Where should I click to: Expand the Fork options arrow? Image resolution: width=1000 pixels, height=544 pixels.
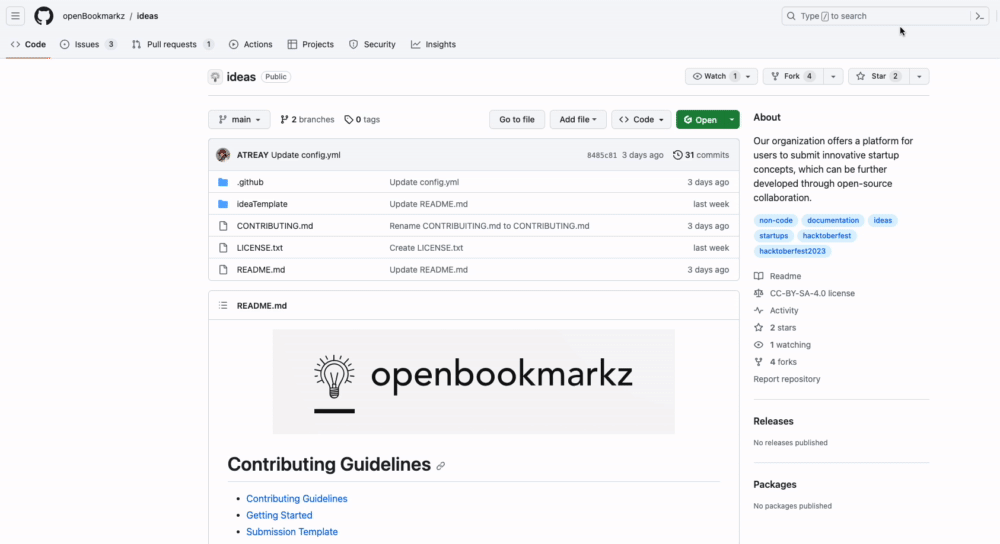pos(833,77)
